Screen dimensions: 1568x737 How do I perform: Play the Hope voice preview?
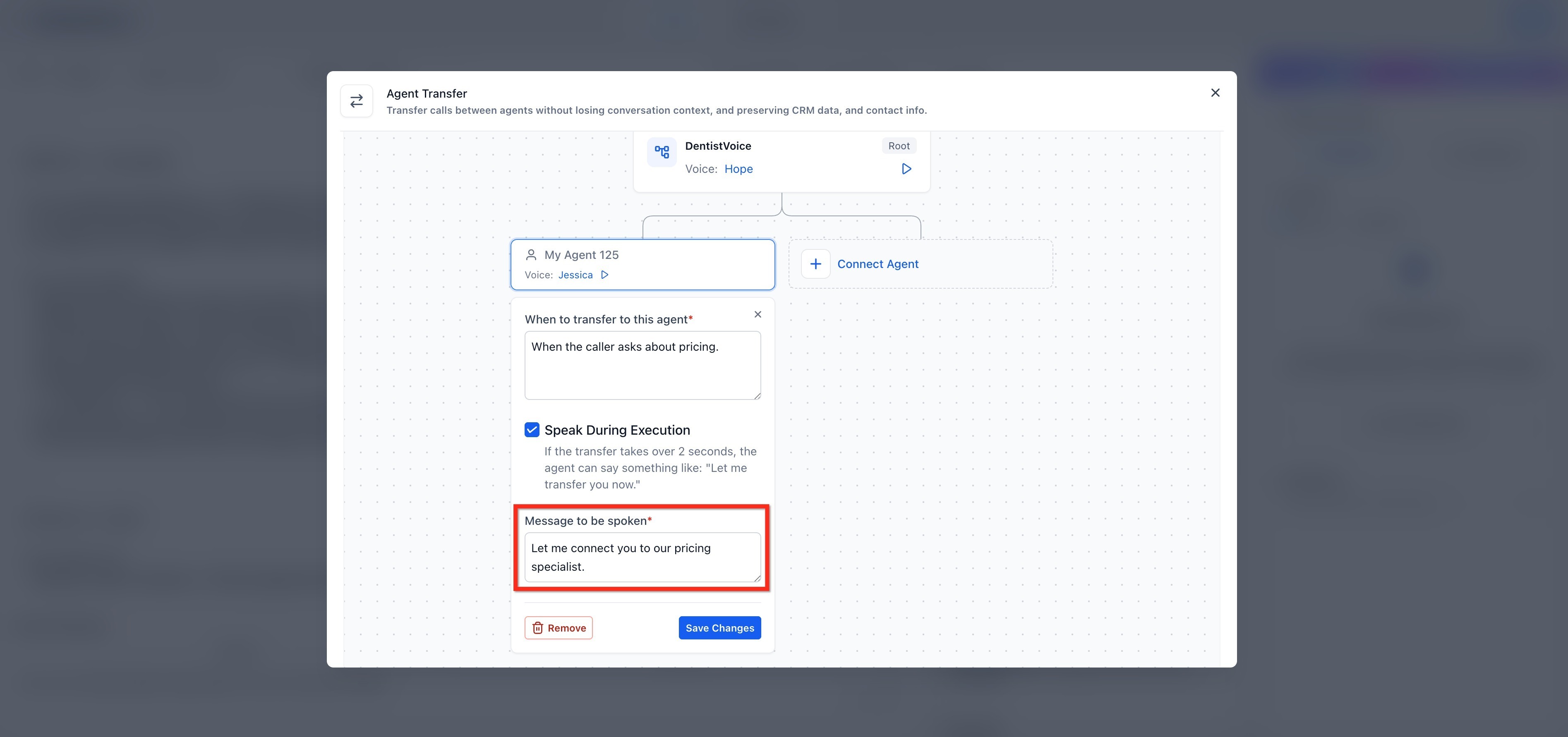pos(906,169)
